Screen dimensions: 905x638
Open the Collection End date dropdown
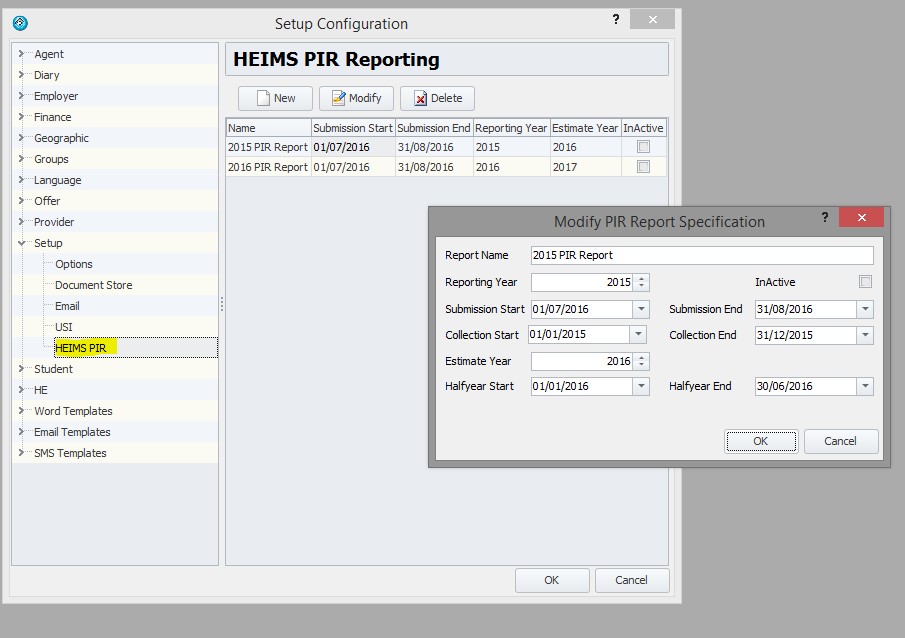[x=866, y=334]
